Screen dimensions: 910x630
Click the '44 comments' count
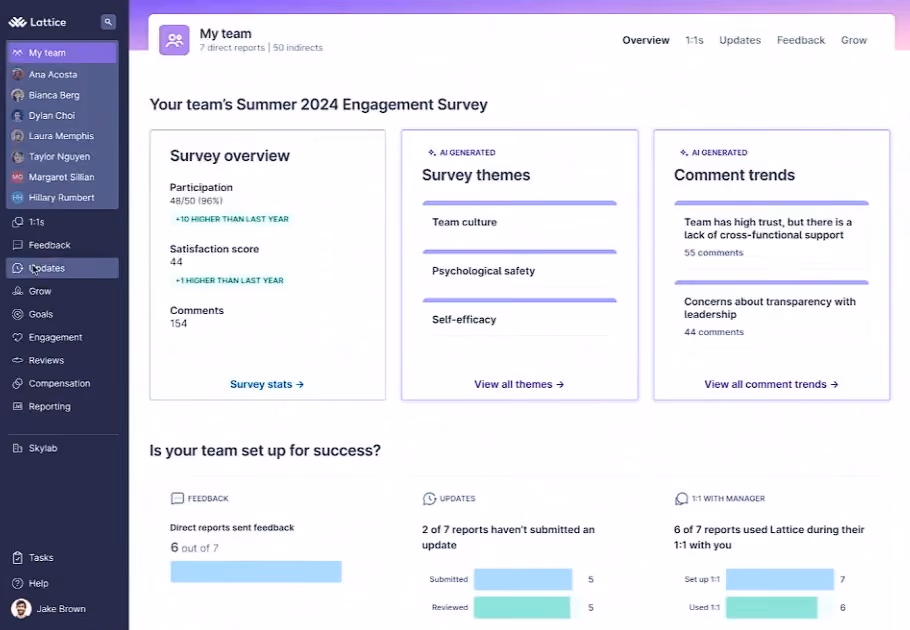pos(713,332)
